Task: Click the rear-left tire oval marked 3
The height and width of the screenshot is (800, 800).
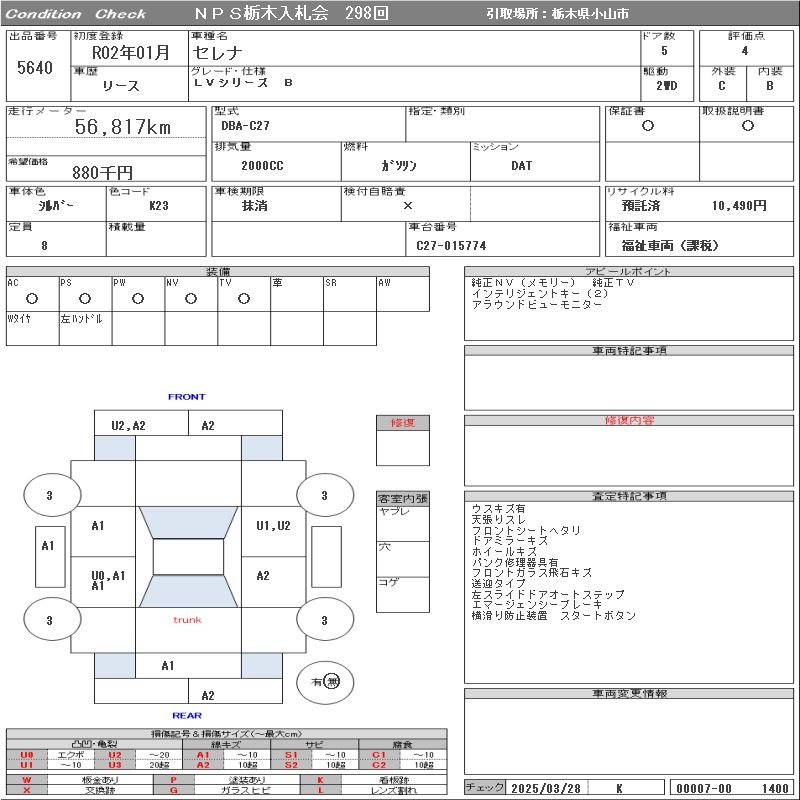Action: point(52,620)
